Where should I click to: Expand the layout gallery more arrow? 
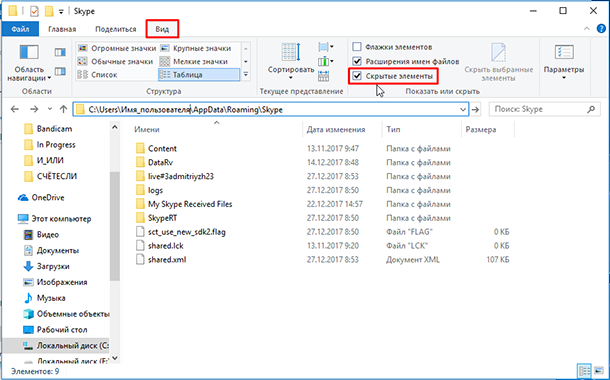(245, 74)
